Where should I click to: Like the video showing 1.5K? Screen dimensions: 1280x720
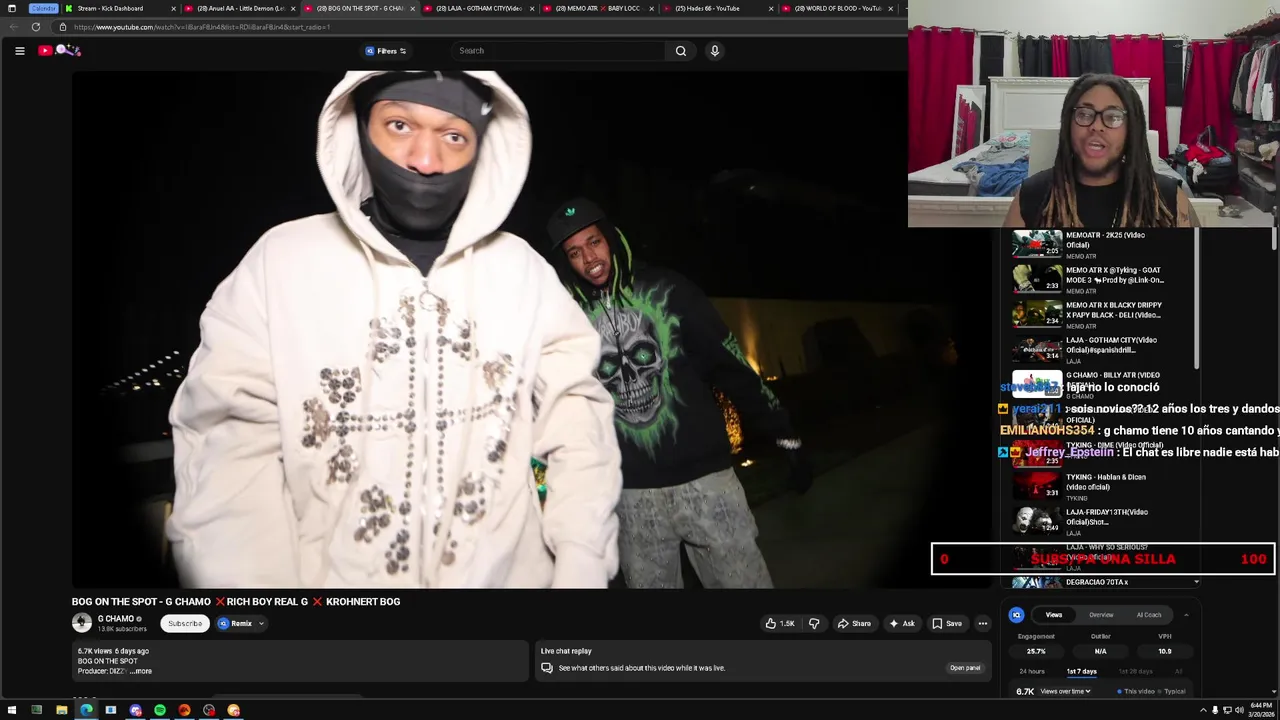click(780, 624)
